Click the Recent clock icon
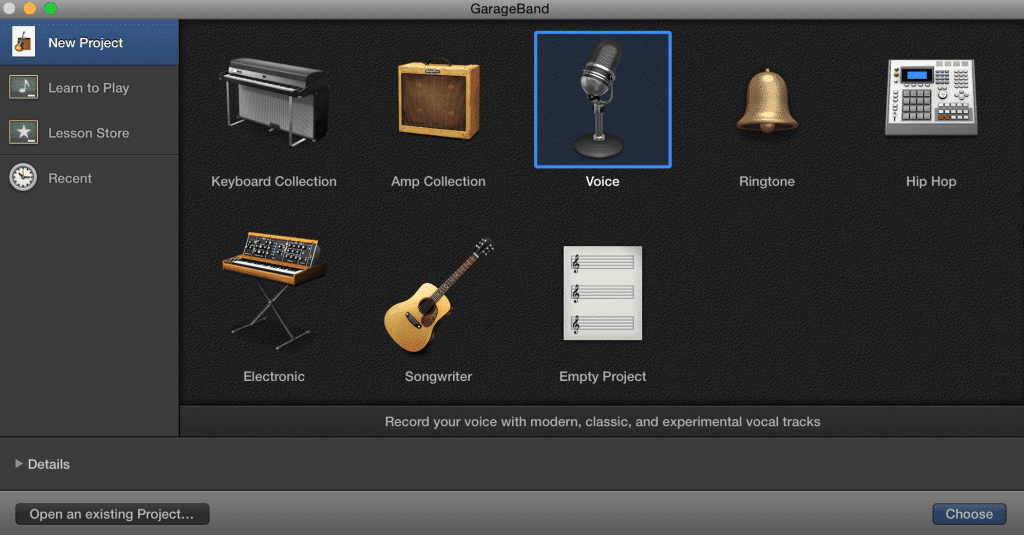Image resolution: width=1024 pixels, height=535 pixels. coord(24,178)
